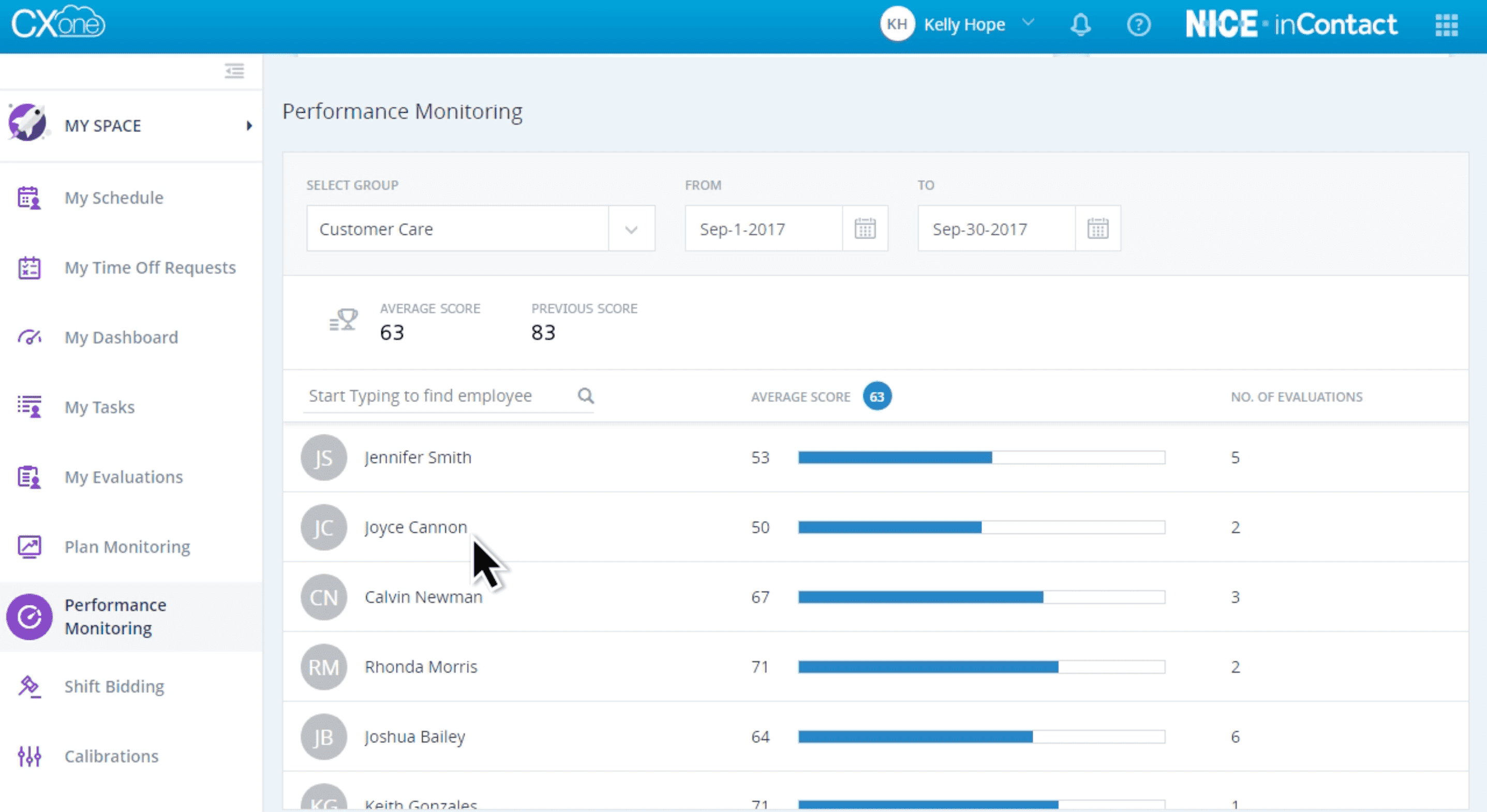Expand the Select Group dropdown
The height and width of the screenshot is (812, 1487).
[630, 229]
